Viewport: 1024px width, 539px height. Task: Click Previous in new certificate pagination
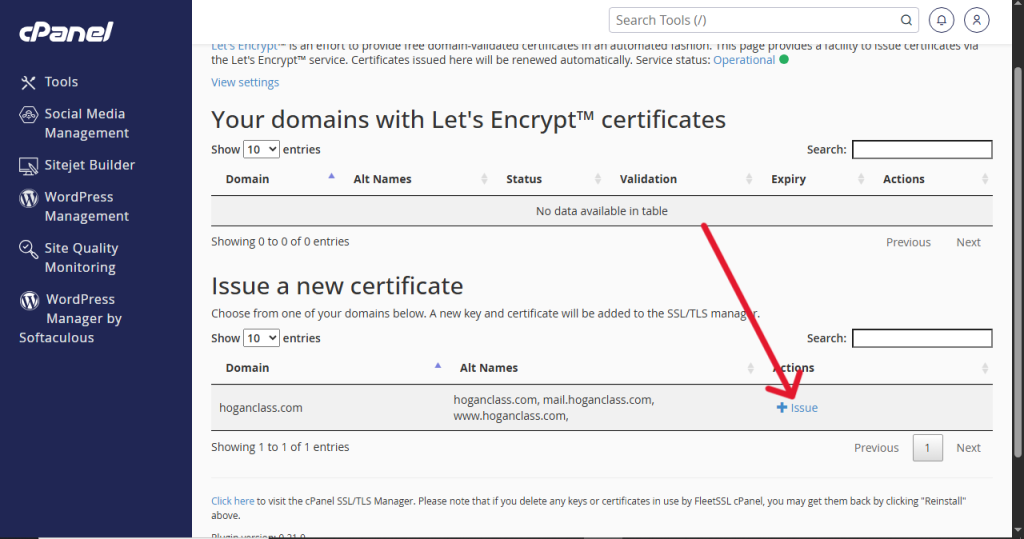876,448
